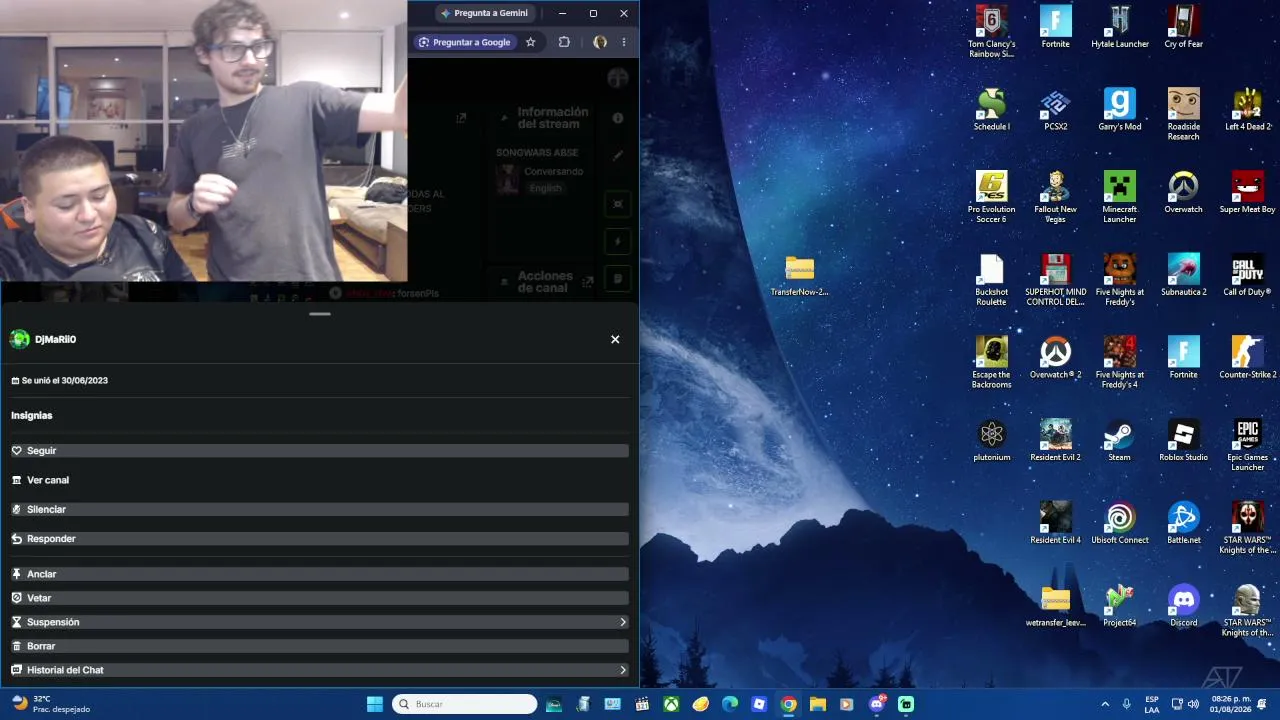Select the DjMaRiiO username heading

[x=55, y=339]
